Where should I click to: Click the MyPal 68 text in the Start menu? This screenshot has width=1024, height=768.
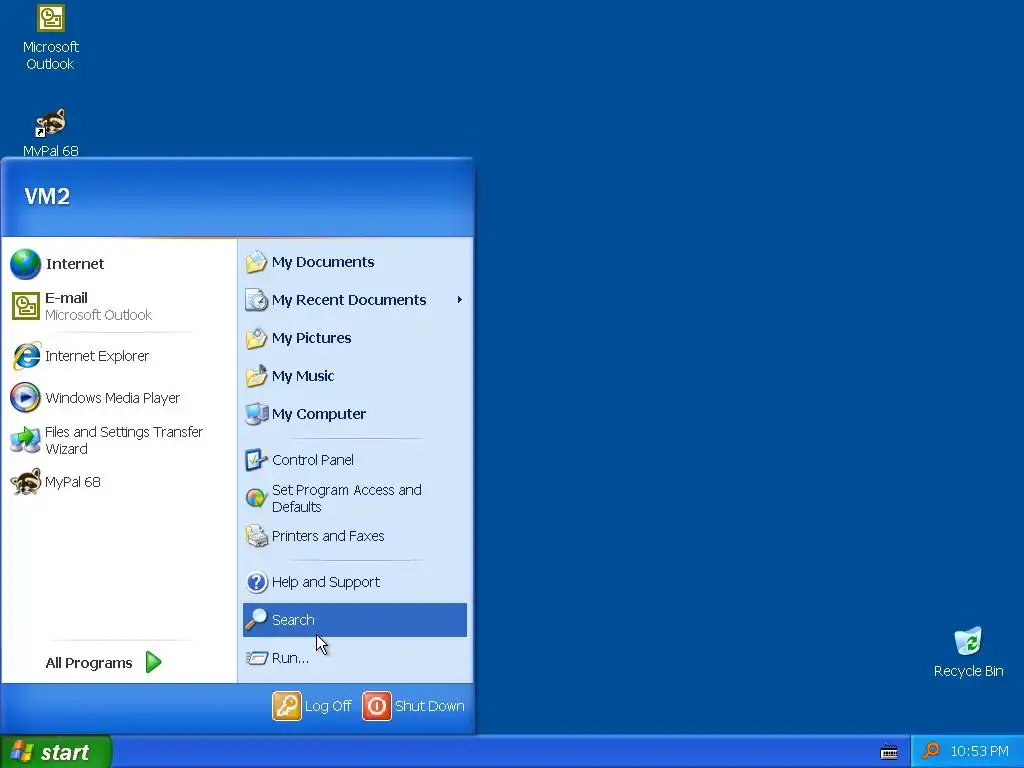[x=72, y=482]
